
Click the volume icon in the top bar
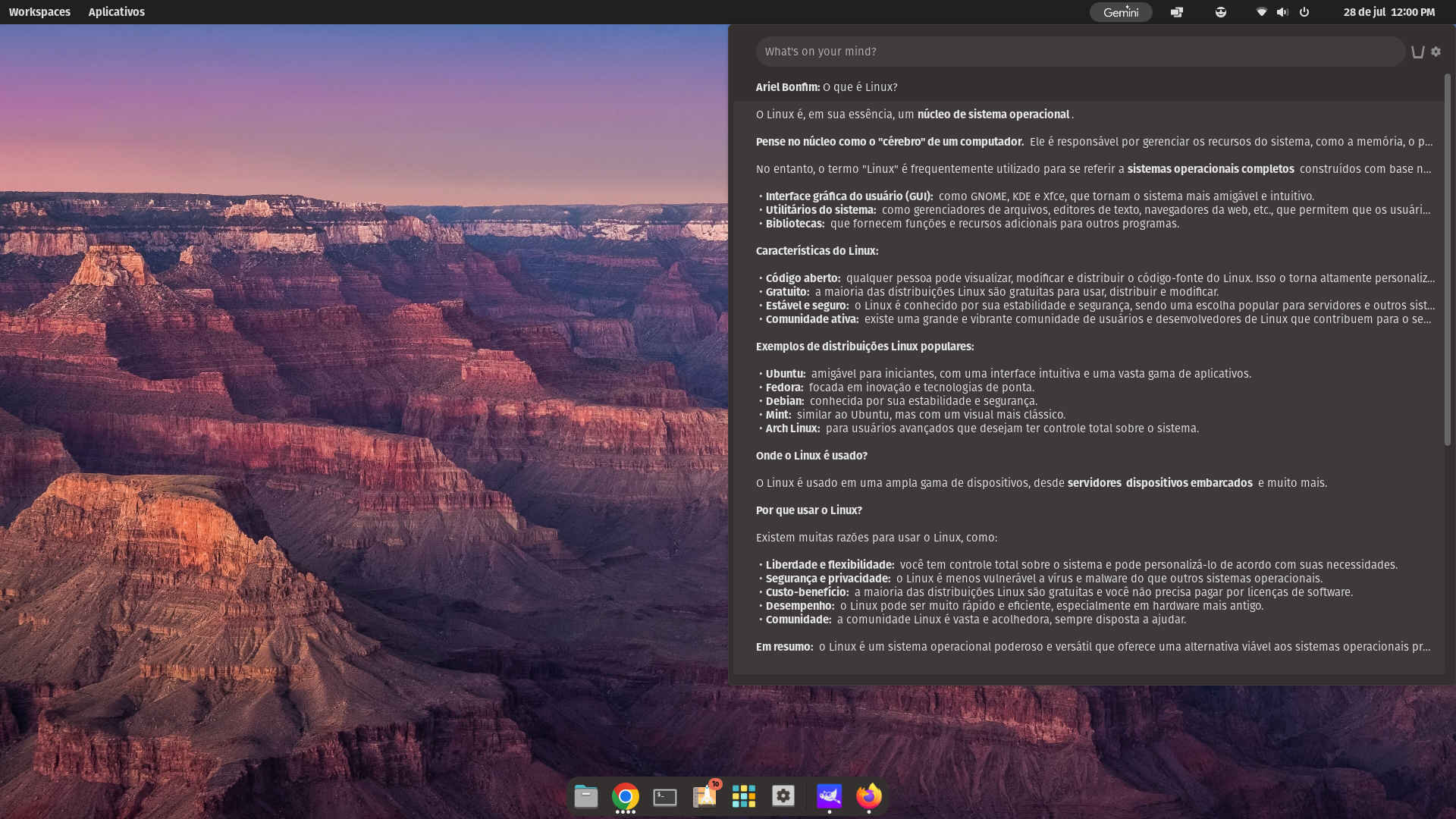(x=1283, y=11)
